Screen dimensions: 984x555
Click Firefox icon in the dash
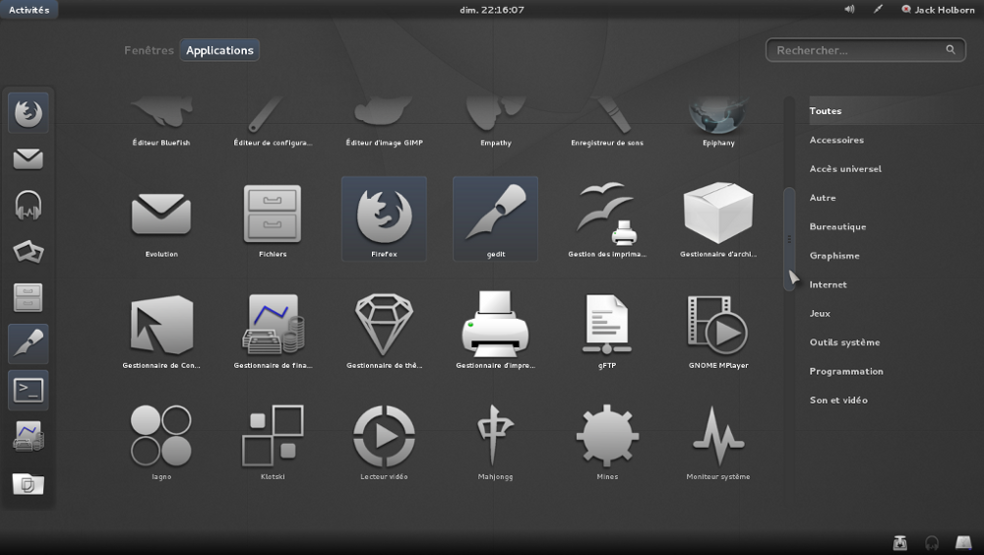pyautogui.click(x=28, y=113)
